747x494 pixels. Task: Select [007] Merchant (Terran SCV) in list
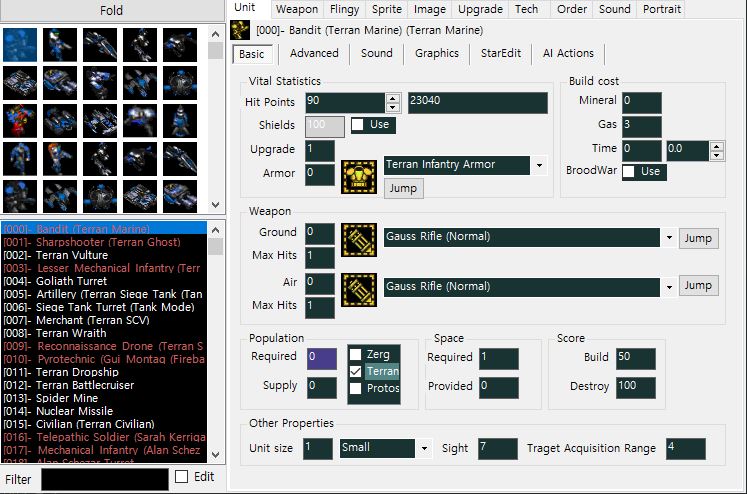click(104, 320)
